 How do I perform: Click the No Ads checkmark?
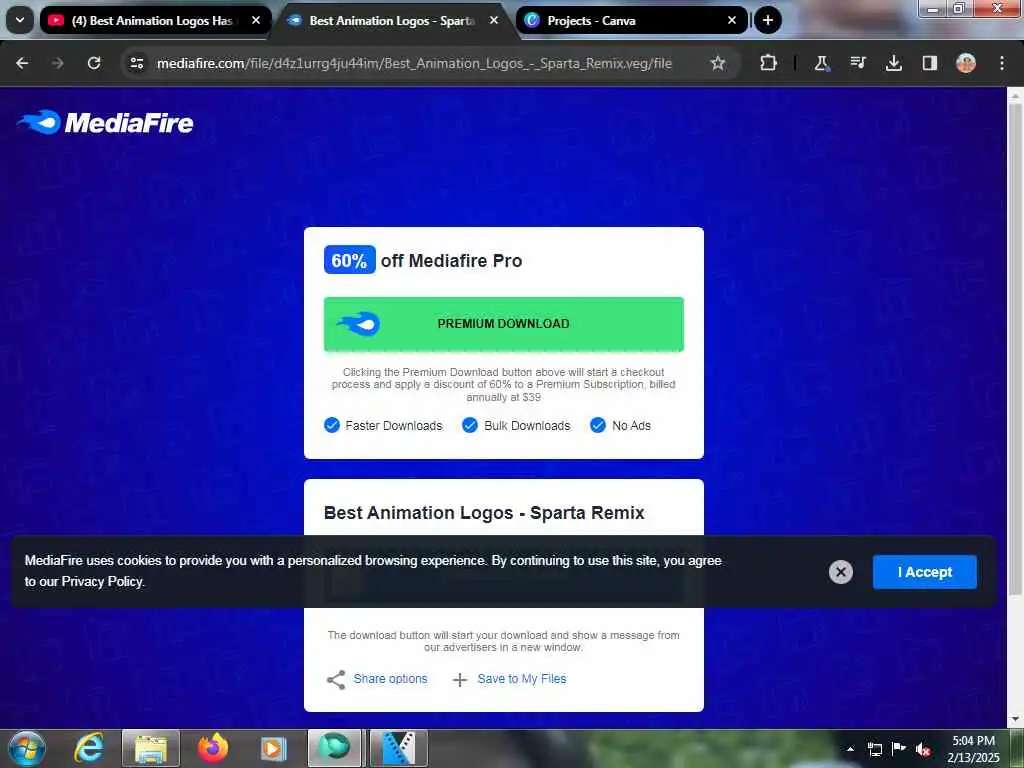598,425
